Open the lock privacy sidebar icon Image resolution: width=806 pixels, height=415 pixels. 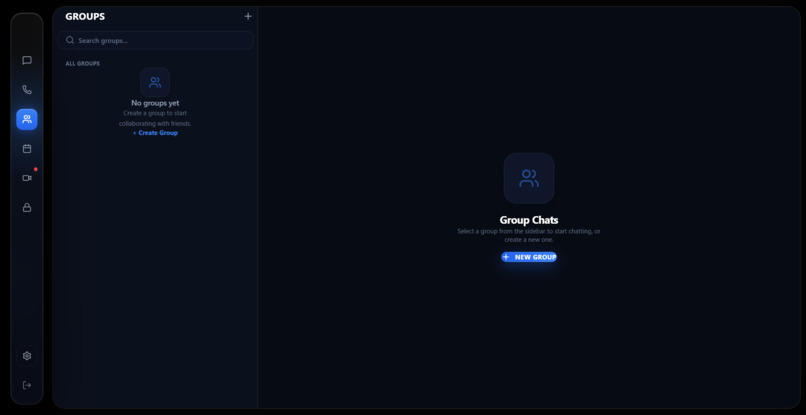coord(27,208)
